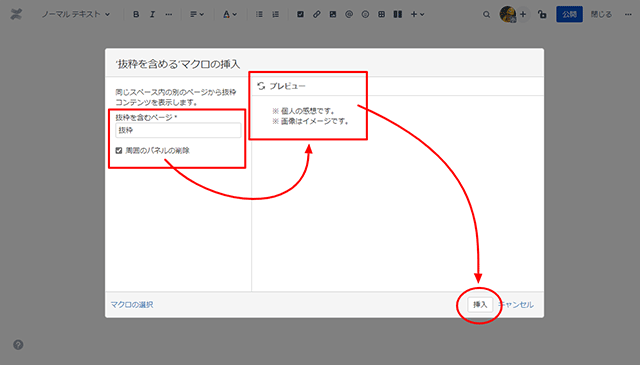Insert a link using toolbar icon
The image size is (640, 365).
(317, 14)
